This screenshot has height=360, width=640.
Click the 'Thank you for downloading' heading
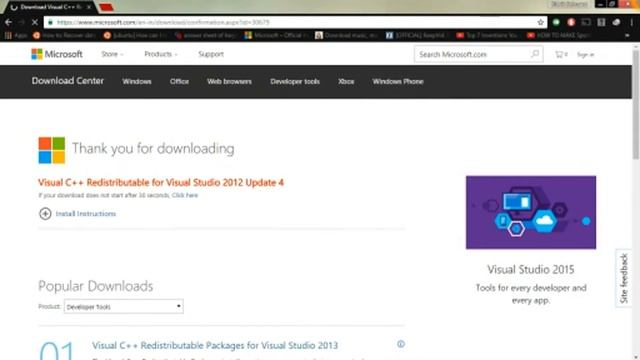pyautogui.click(x=153, y=149)
